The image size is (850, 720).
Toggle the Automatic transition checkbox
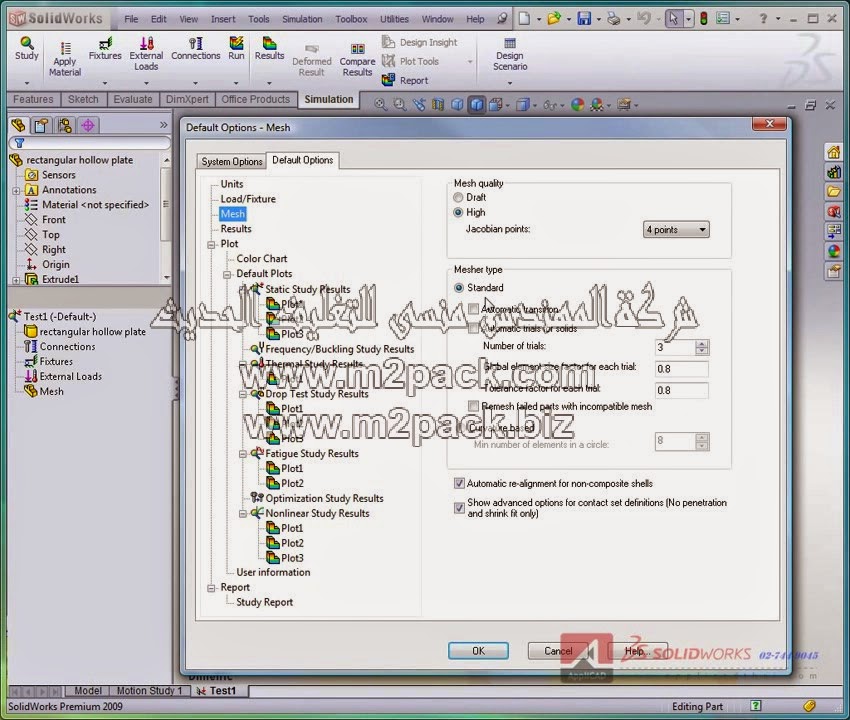[474, 308]
